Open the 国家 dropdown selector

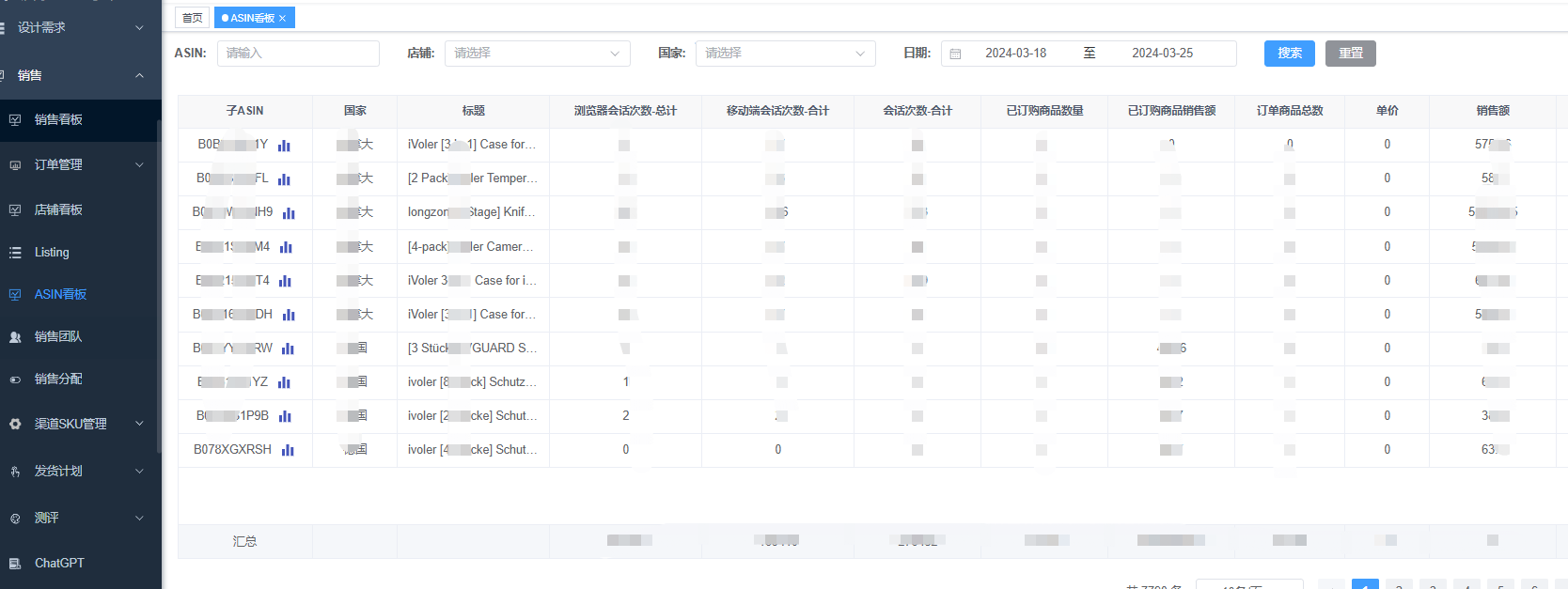785,54
